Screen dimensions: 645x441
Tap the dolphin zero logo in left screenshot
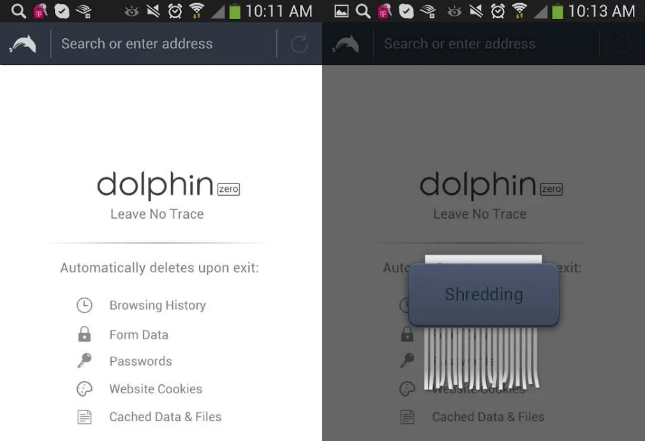pyautogui.click(x=168, y=185)
